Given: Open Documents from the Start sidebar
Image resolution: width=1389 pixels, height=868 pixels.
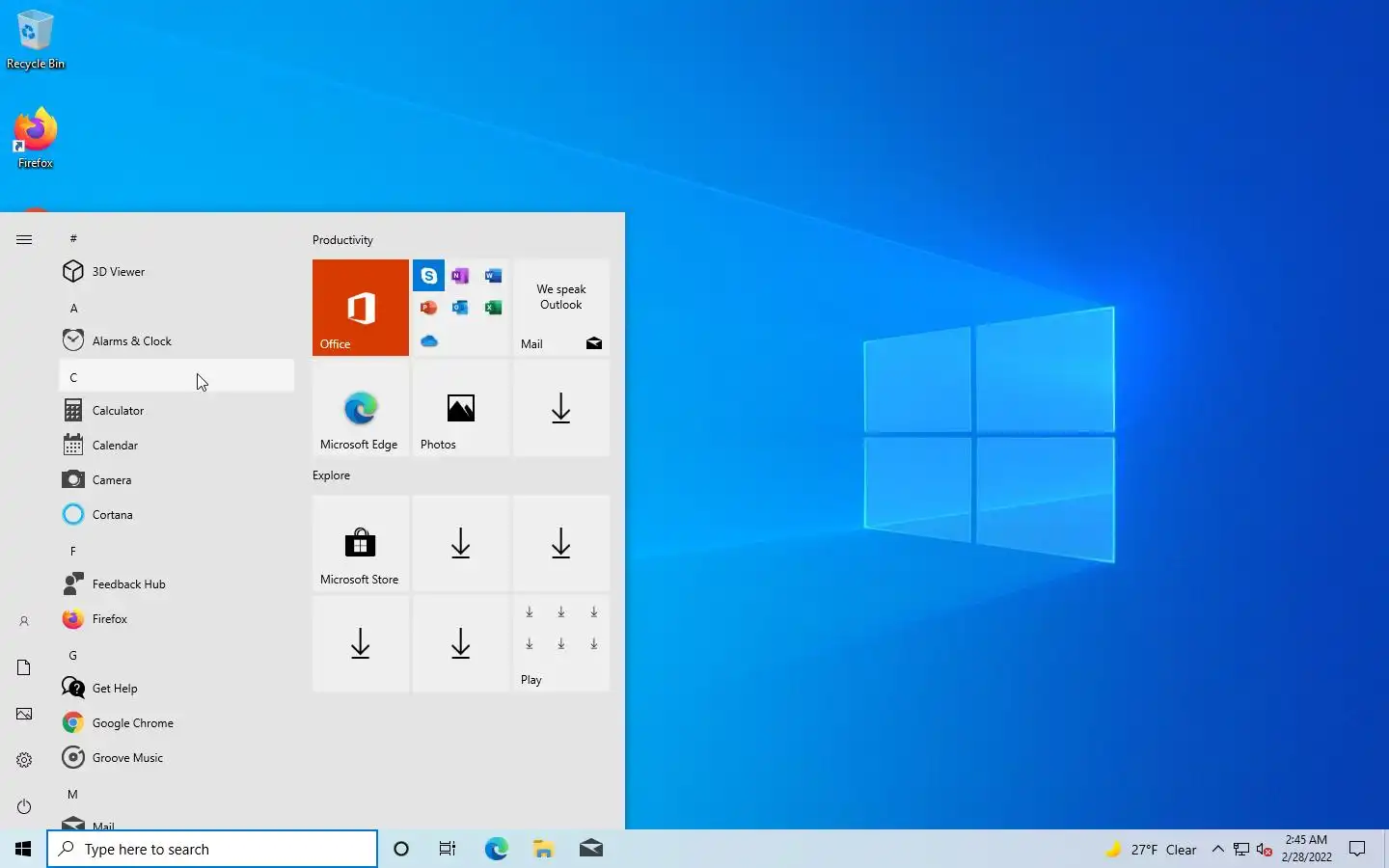Looking at the screenshot, I should [x=24, y=667].
